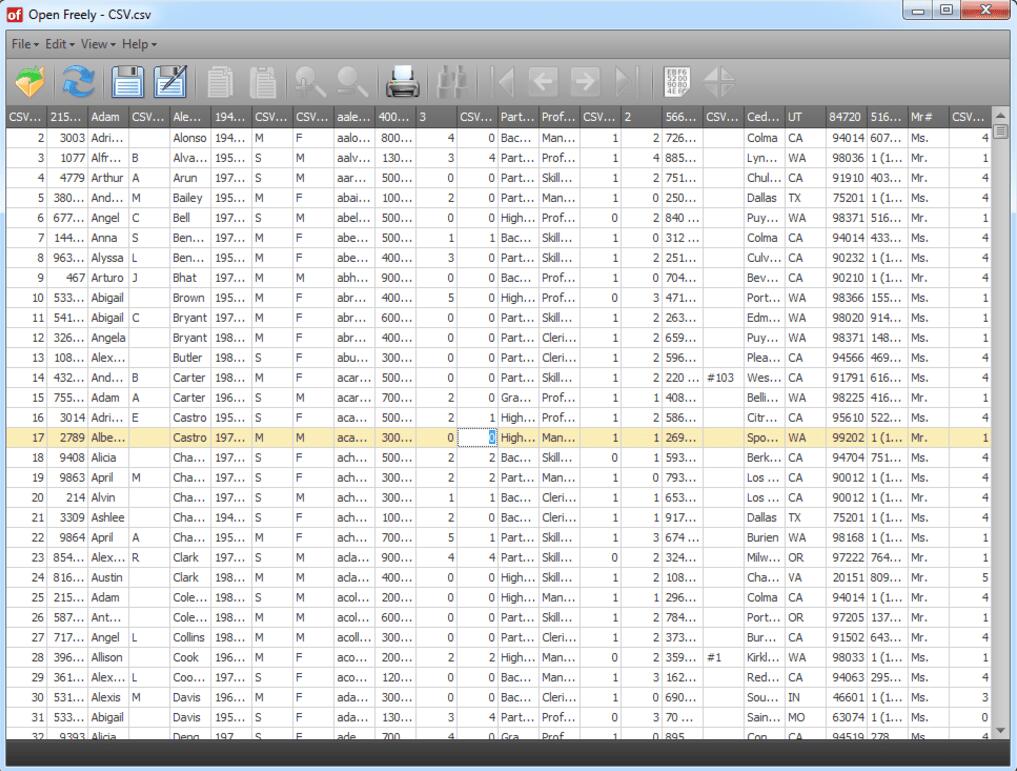Expand the View menu dropdown

click(x=98, y=44)
